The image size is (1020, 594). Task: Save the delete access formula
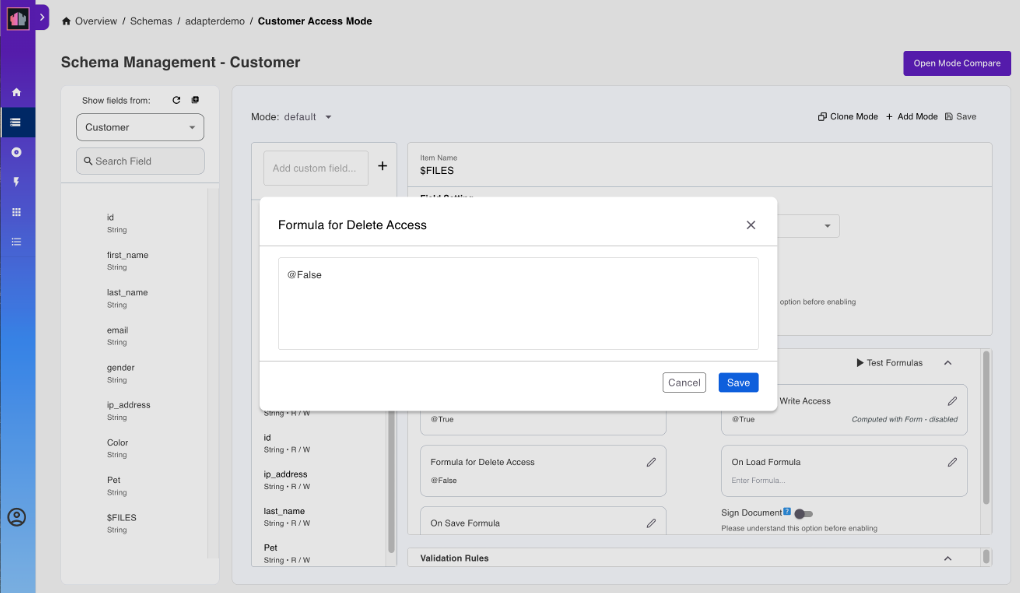738,383
